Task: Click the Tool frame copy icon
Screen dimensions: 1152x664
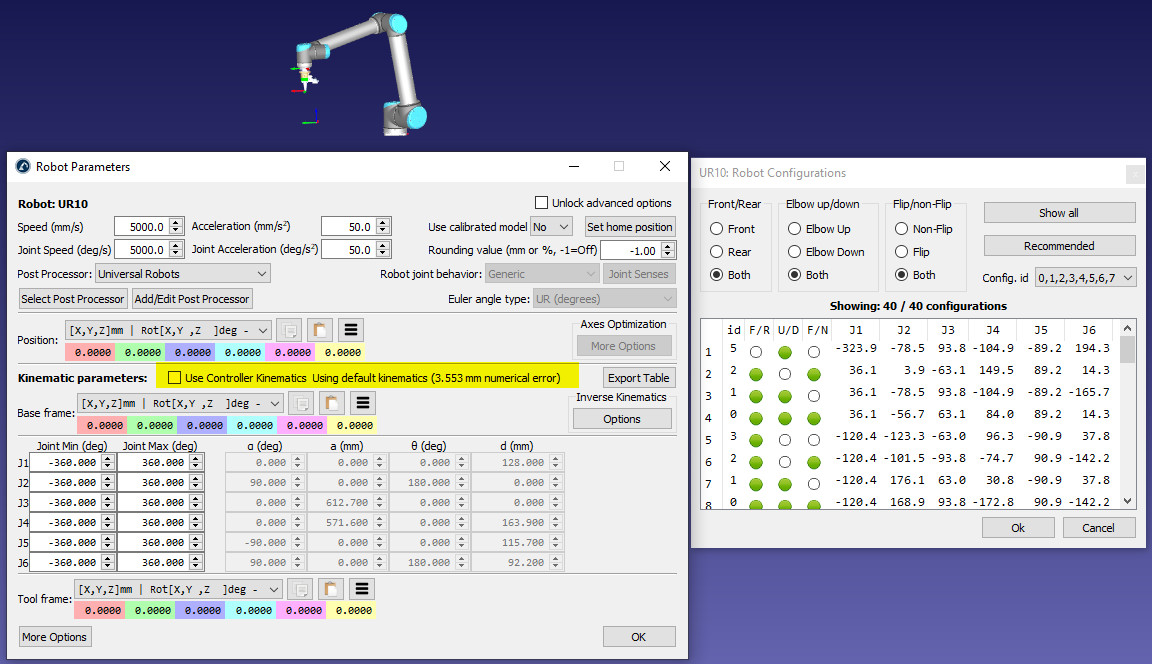Action: tap(300, 589)
